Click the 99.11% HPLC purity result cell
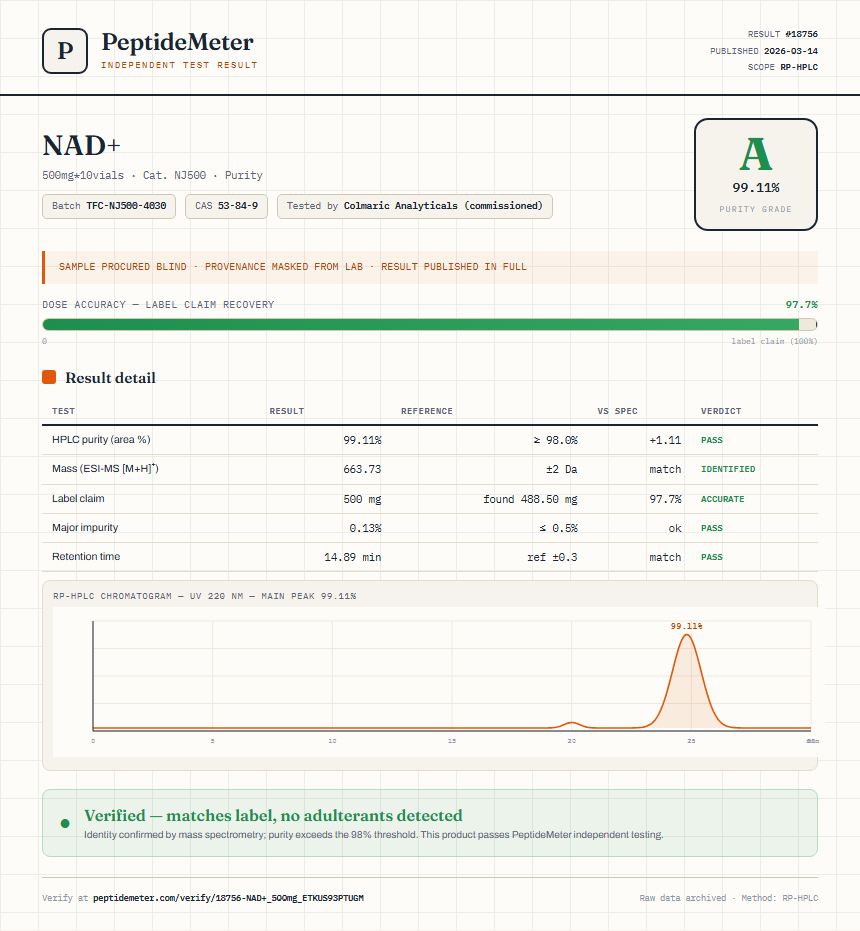The width and height of the screenshot is (860, 931). (x=362, y=440)
